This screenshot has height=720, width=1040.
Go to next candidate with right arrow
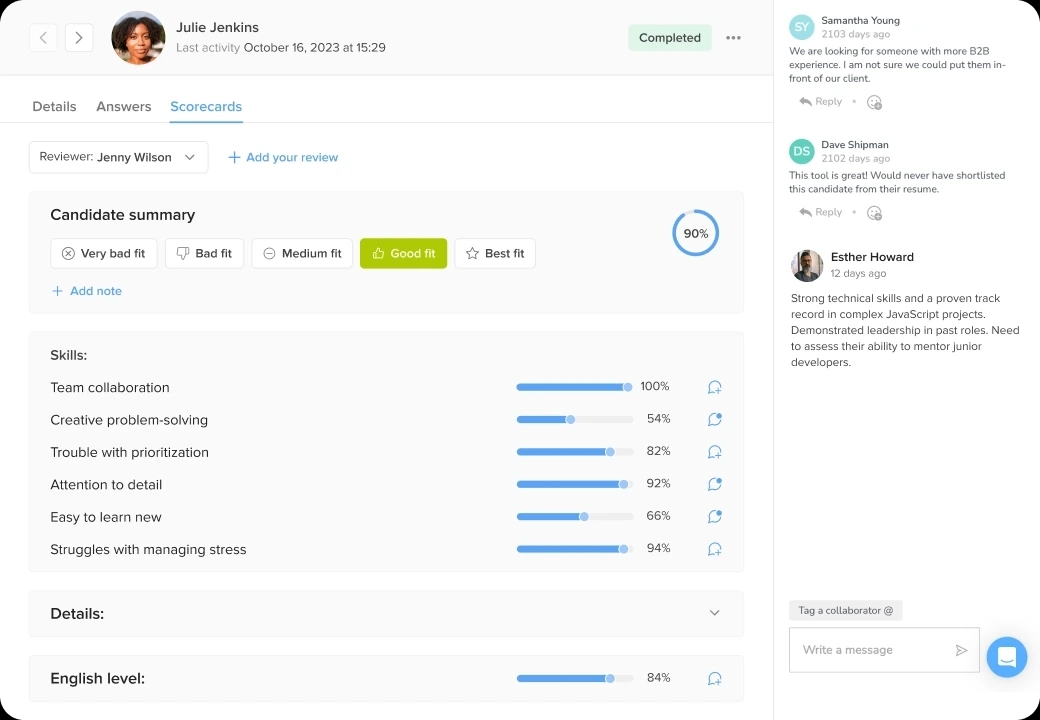pyautogui.click(x=79, y=38)
